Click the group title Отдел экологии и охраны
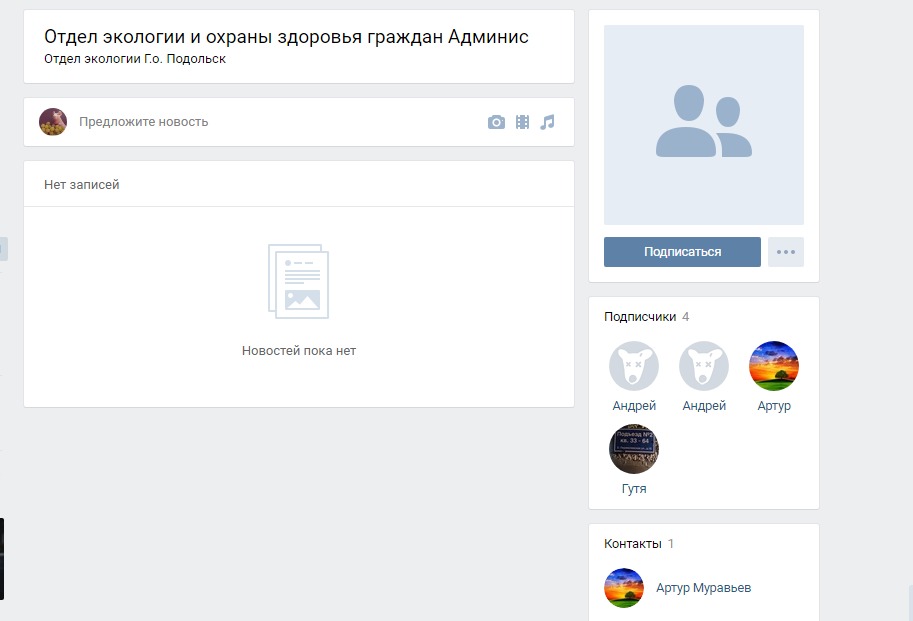 tap(286, 37)
